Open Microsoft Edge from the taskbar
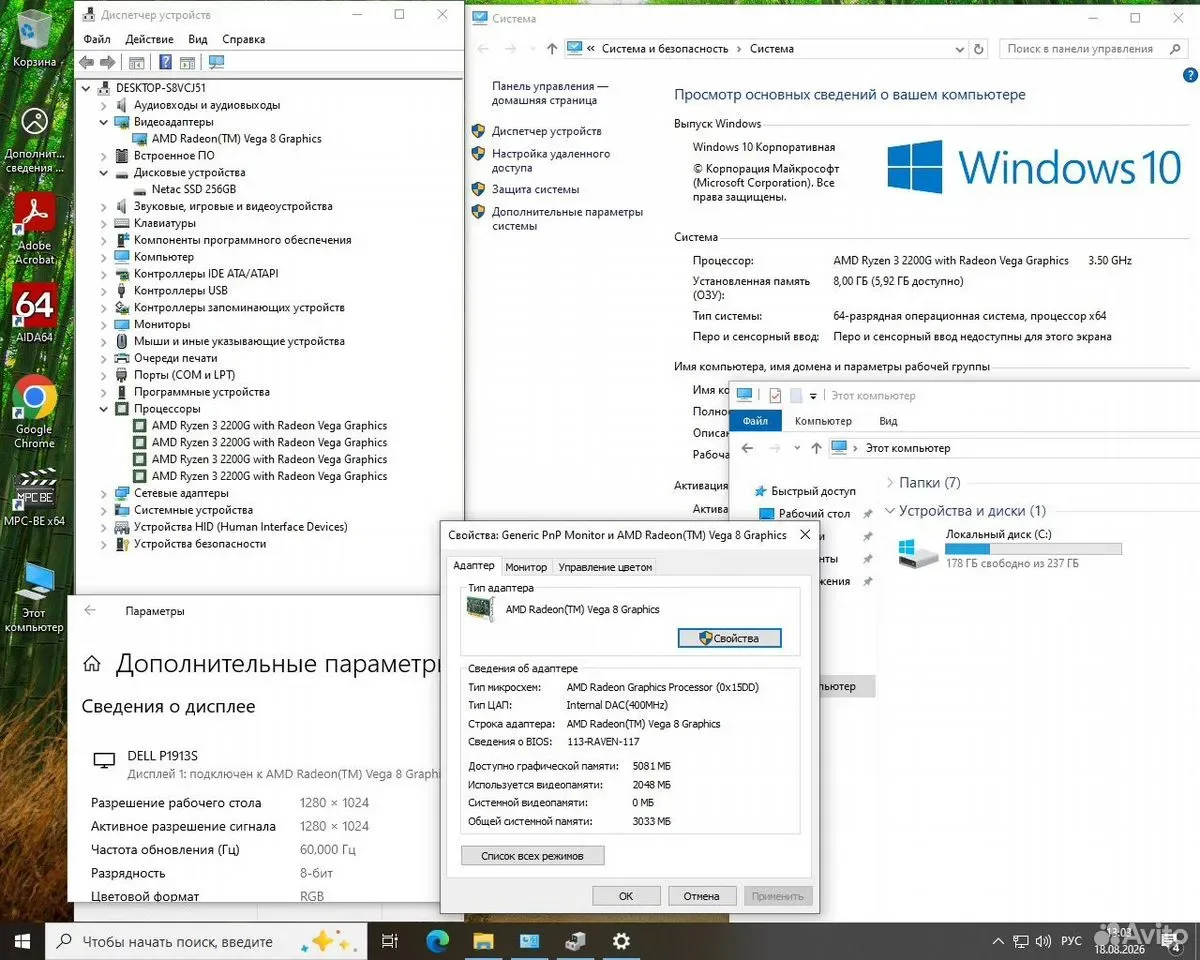The height and width of the screenshot is (960, 1200). tap(437, 941)
